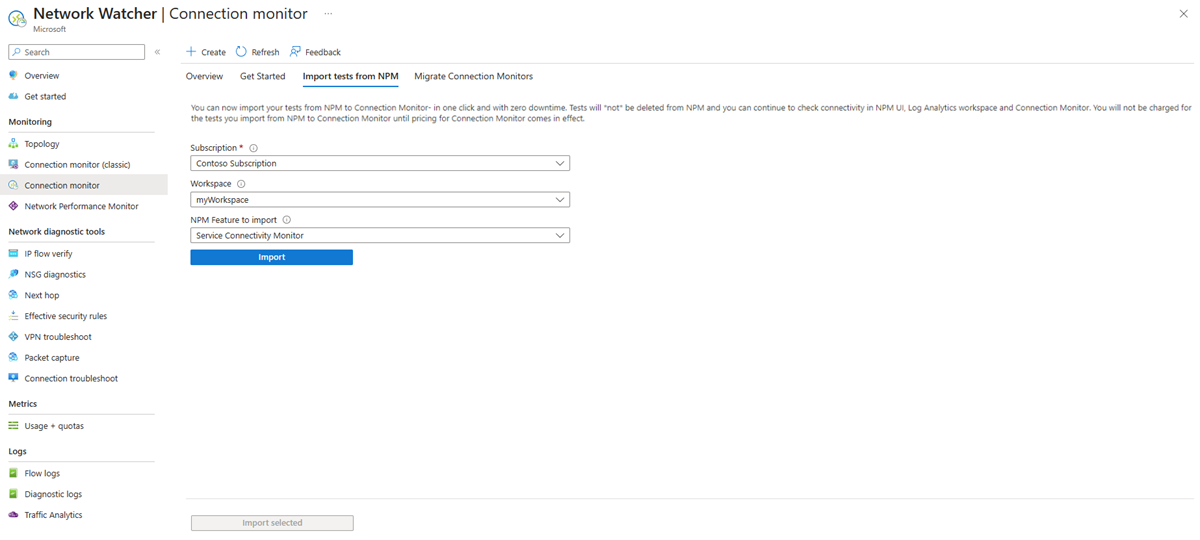Go to the Get Started tab
Screen dimensions: 1200x540
click(262, 77)
